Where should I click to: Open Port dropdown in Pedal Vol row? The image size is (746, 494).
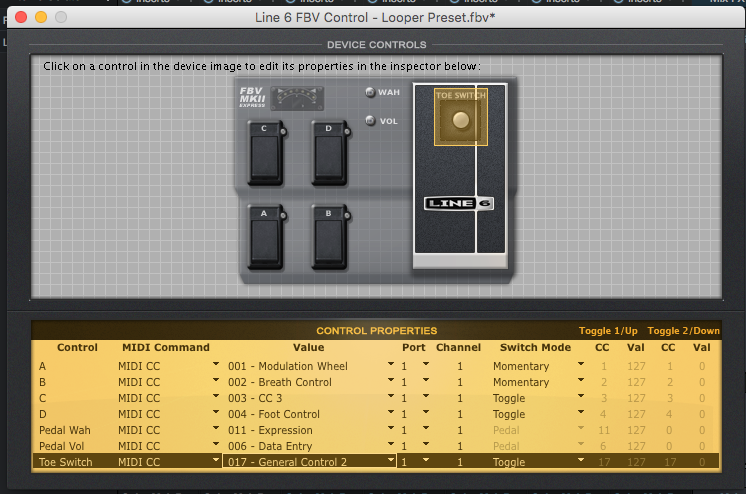tap(426, 444)
